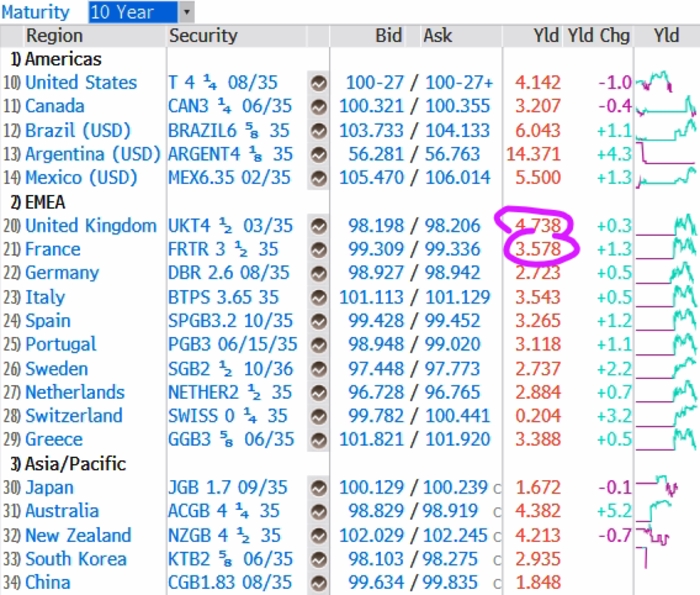Image resolution: width=700 pixels, height=595 pixels.
Task: Select the ARGENT4 ⅛ 35 security link
Action: (x=230, y=154)
